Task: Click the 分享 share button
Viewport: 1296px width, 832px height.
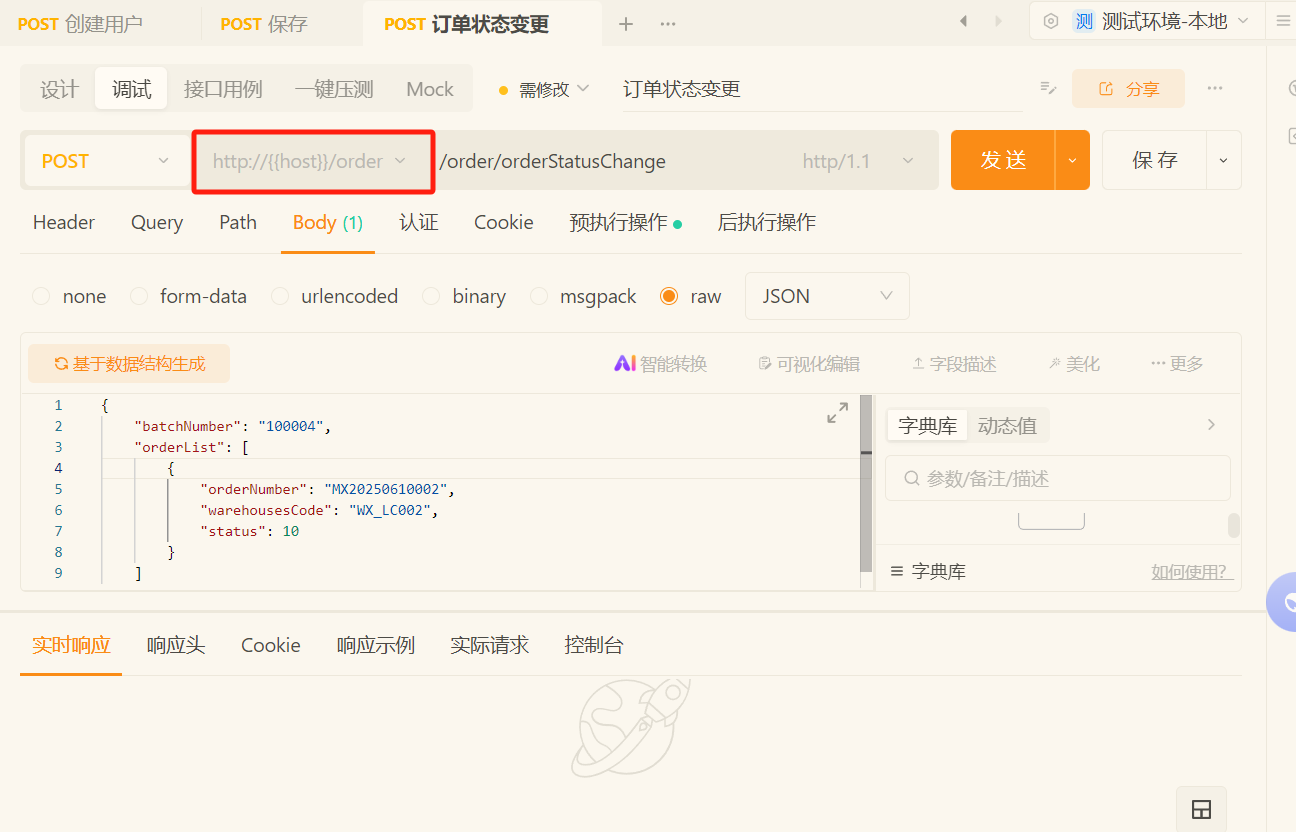Action: 1128,89
